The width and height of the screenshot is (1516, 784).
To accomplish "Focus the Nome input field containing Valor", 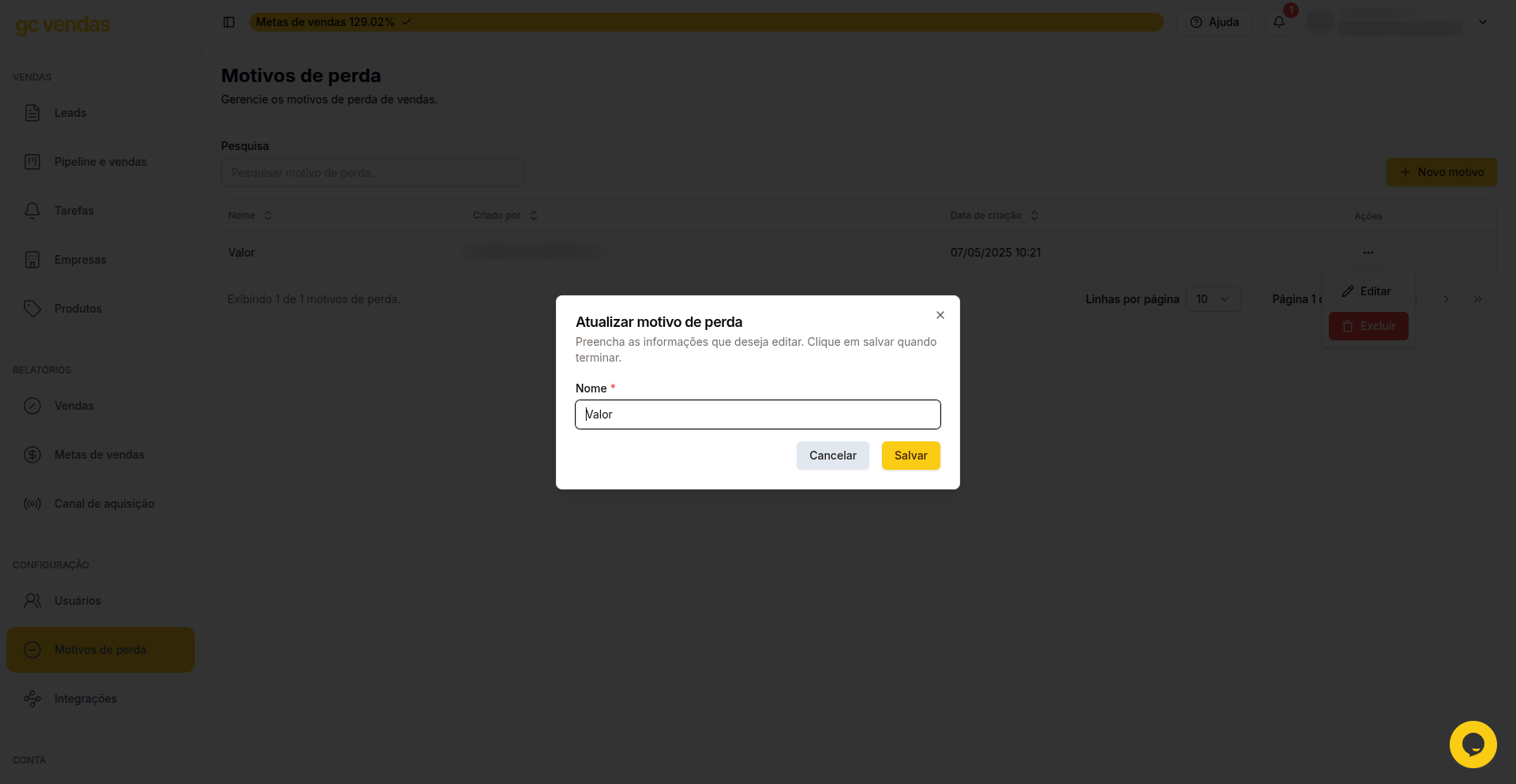I will coord(758,415).
